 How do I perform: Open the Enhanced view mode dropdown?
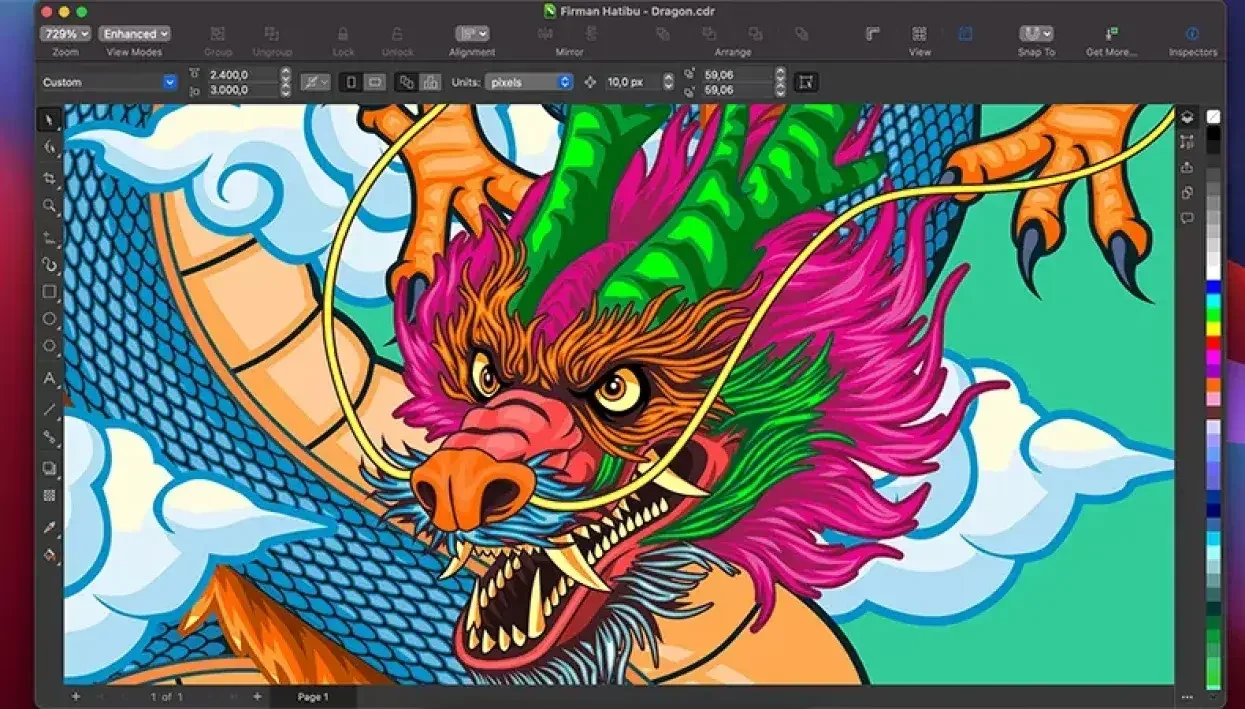point(134,34)
